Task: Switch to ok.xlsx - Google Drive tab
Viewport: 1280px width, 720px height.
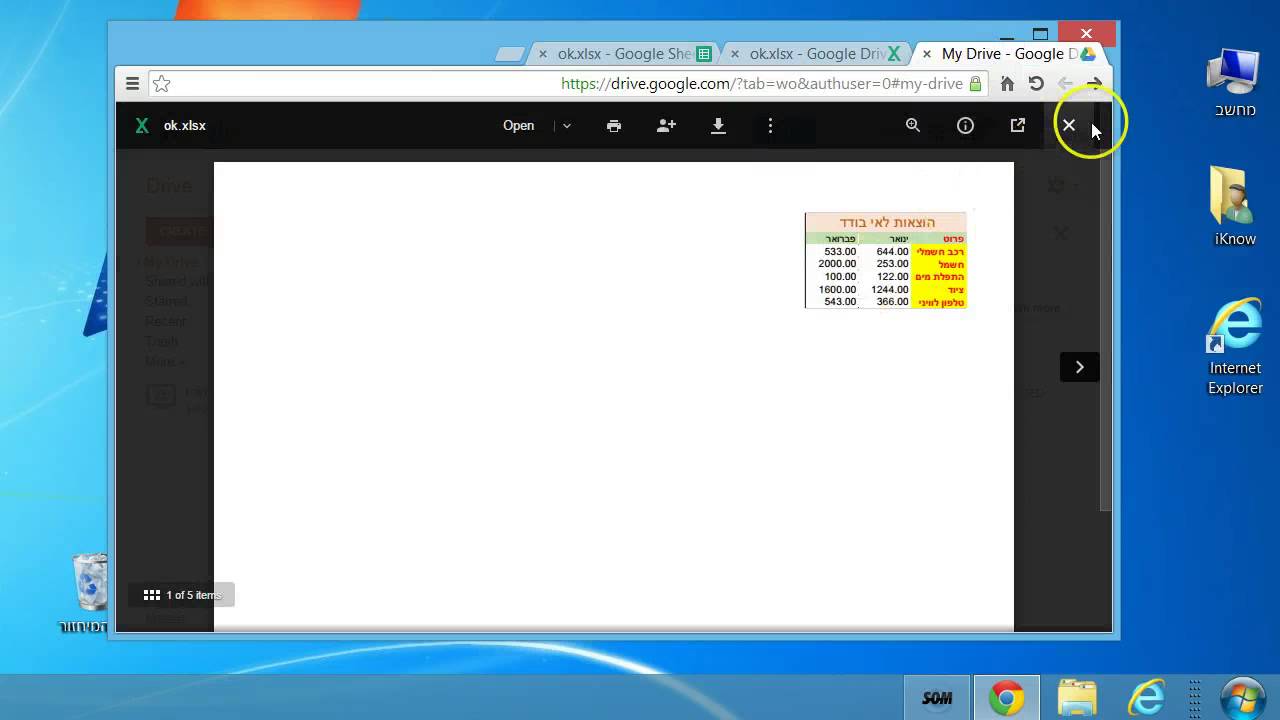Action: coord(816,54)
